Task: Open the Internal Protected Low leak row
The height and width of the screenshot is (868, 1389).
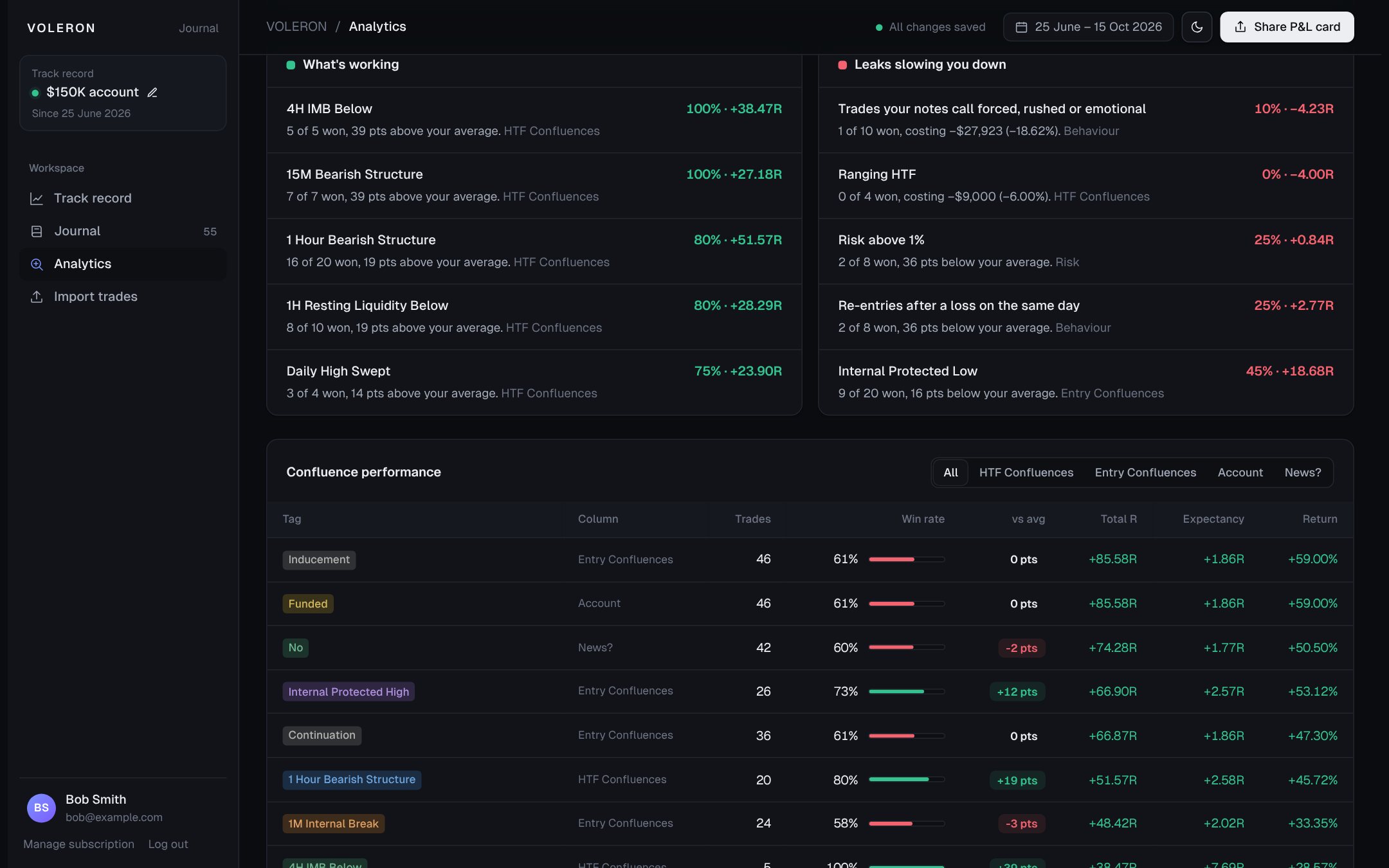Action: (x=1085, y=382)
